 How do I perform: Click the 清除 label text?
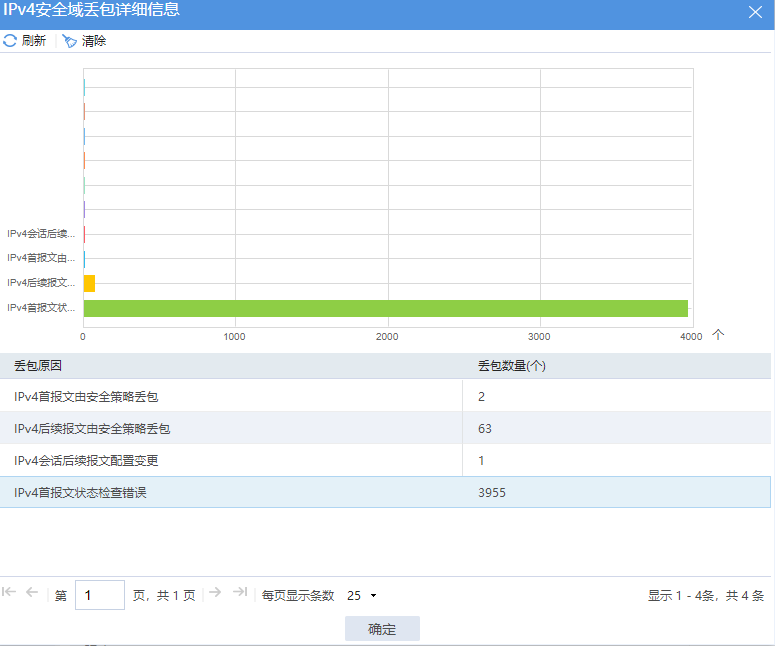tap(94, 41)
